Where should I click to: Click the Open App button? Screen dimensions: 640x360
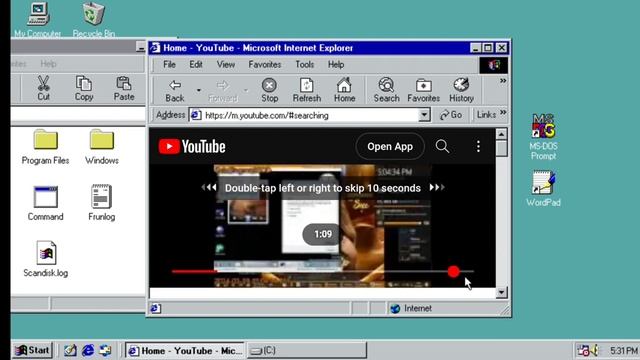click(x=390, y=147)
